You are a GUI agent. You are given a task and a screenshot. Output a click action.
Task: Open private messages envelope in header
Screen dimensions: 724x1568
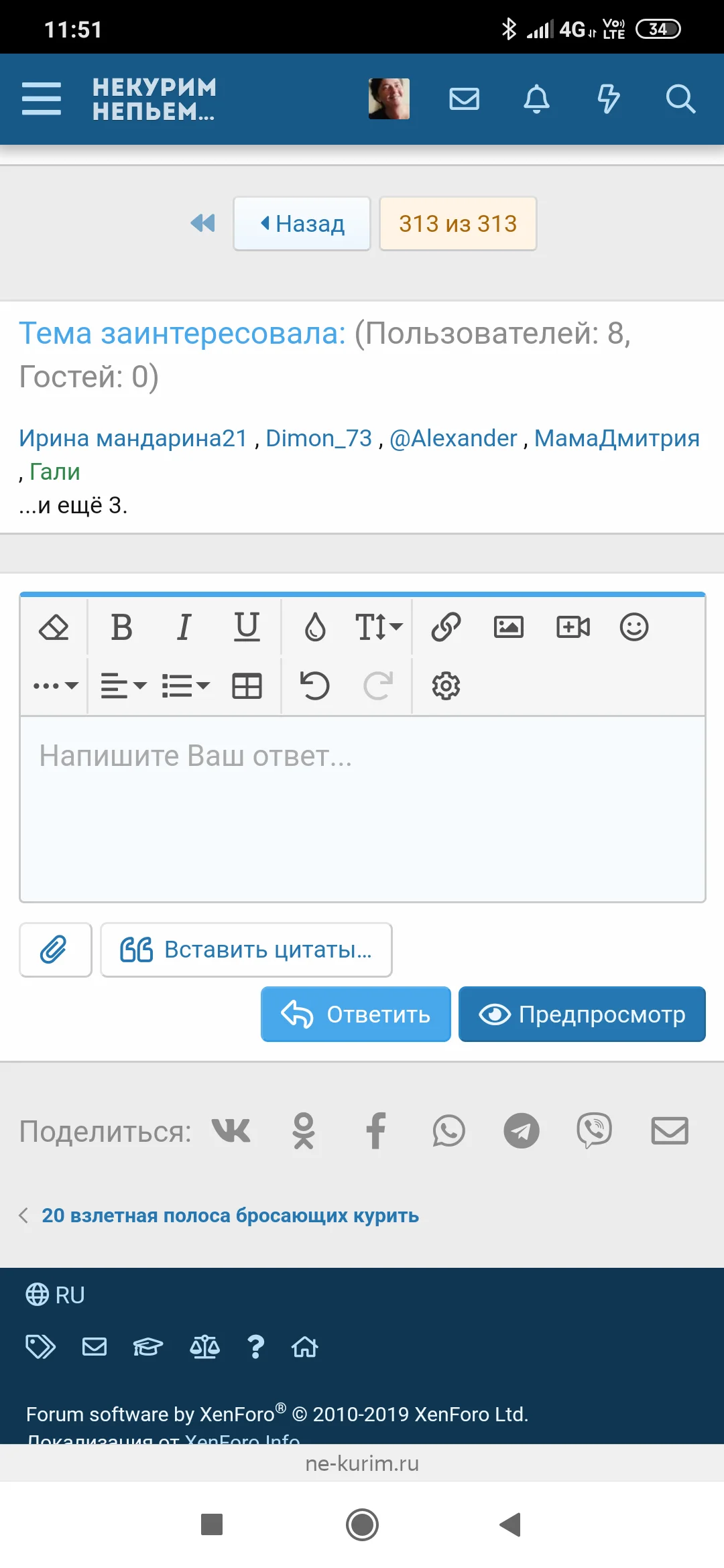pos(464,99)
